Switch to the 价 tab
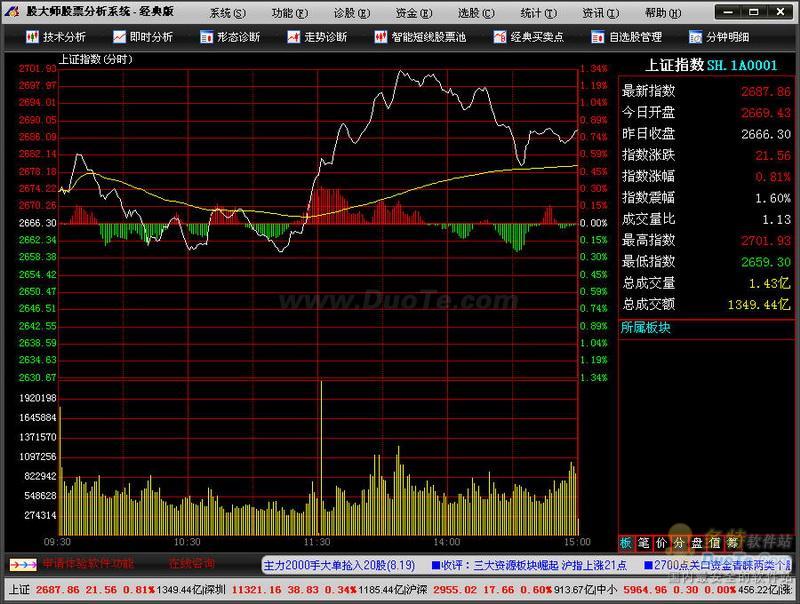The width and height of the screenshot is (800, 604). tap(661, 543)
